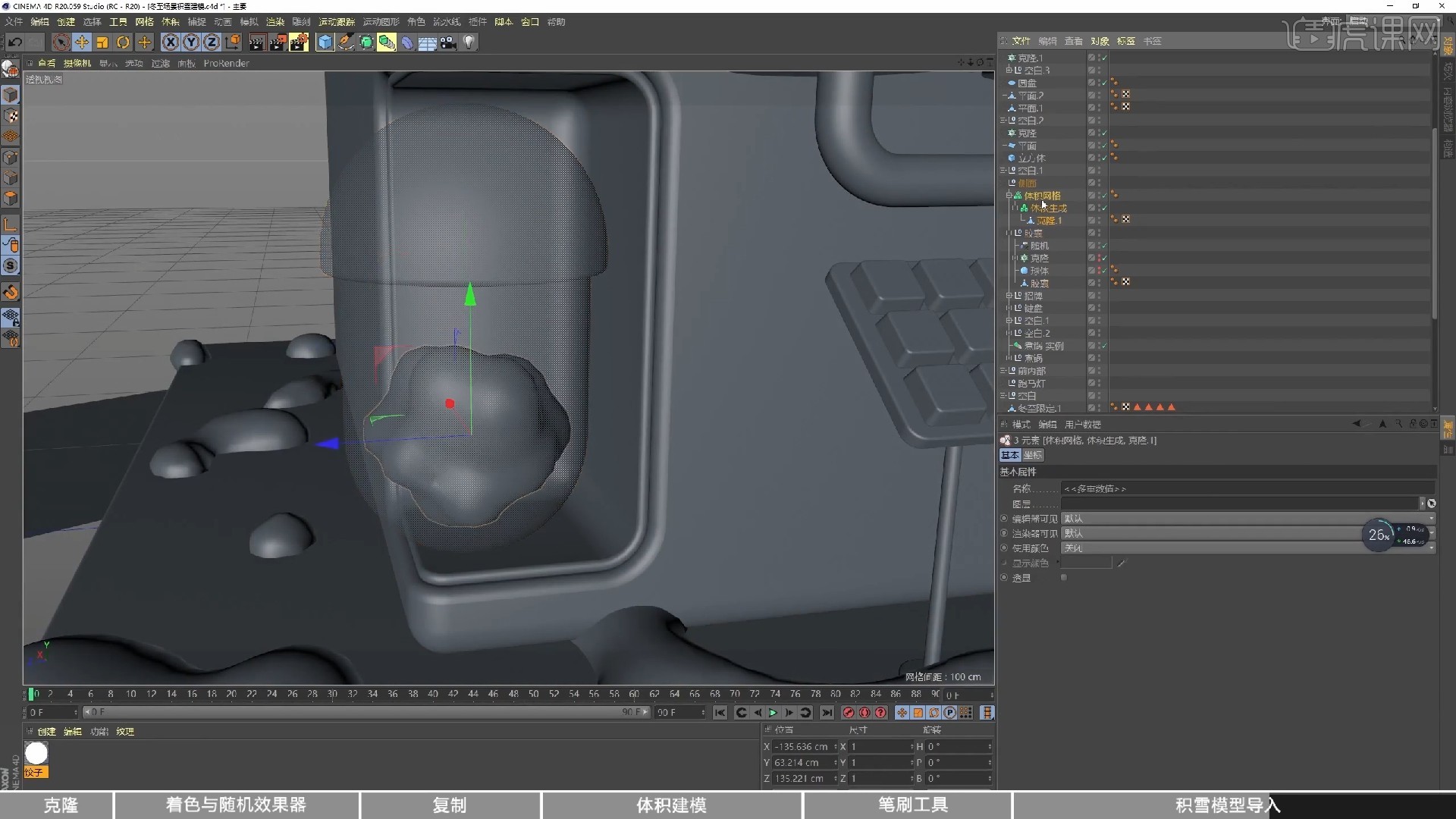Enable Axis mode L icon
This screenshot has width=1456, height=819.
pyautogui.click(x=11, y=224)
